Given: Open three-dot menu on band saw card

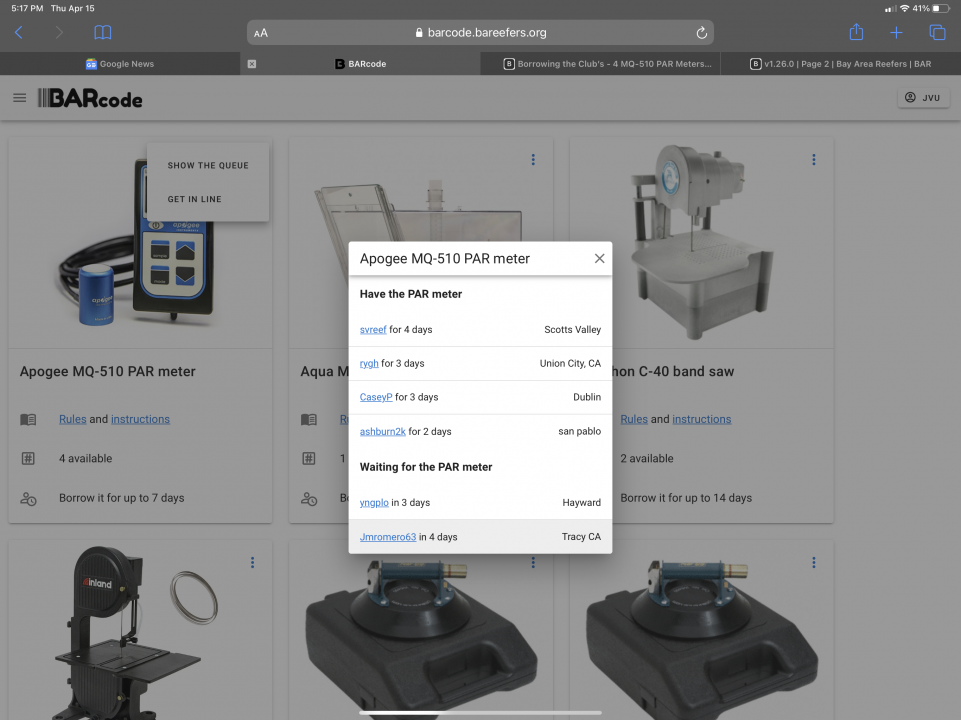Looking at the screenshot, I should click(x=814, y=160).
